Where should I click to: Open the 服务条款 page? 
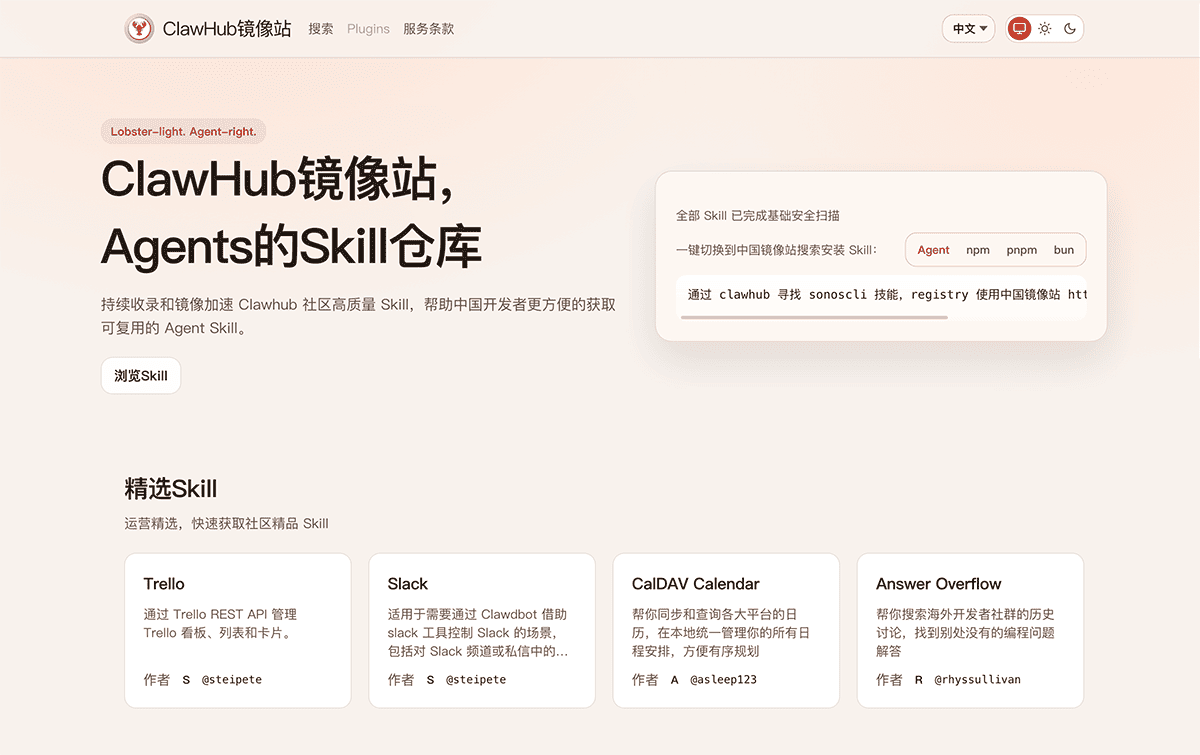[x=428, y=29]
